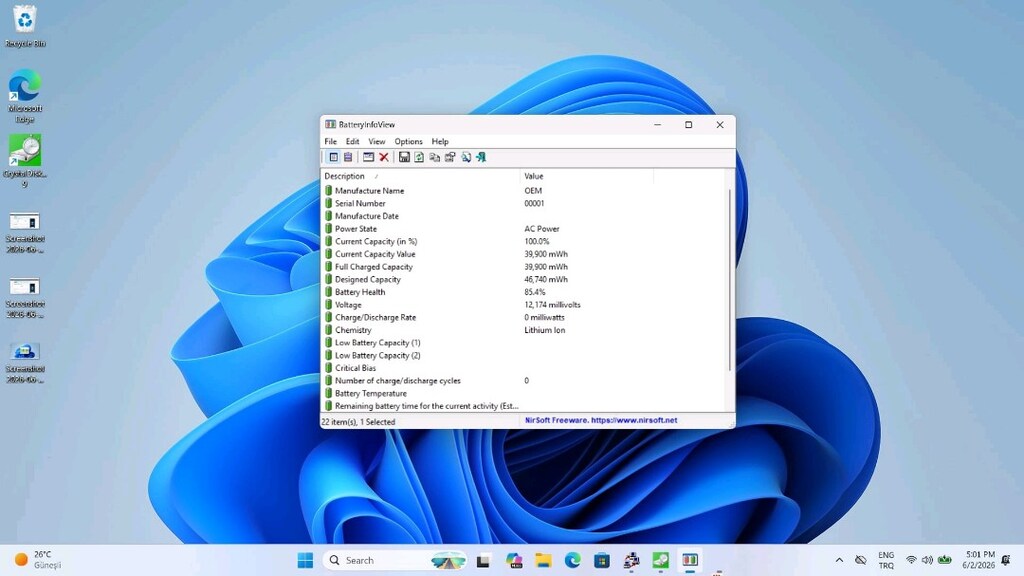The height and width of the screenshot is (576, 1024).
Task: Select the Designed Capacity row
Action: (524, 280)
